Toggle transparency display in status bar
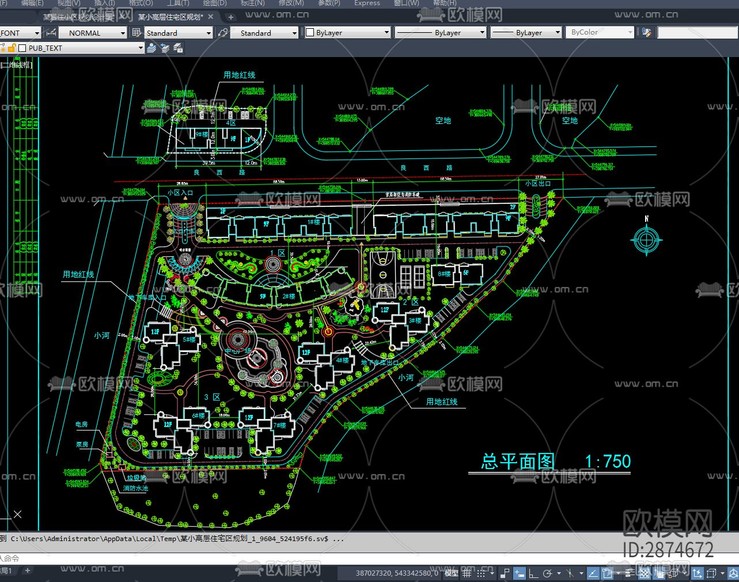Screen dimensions: 739x582 644,573
